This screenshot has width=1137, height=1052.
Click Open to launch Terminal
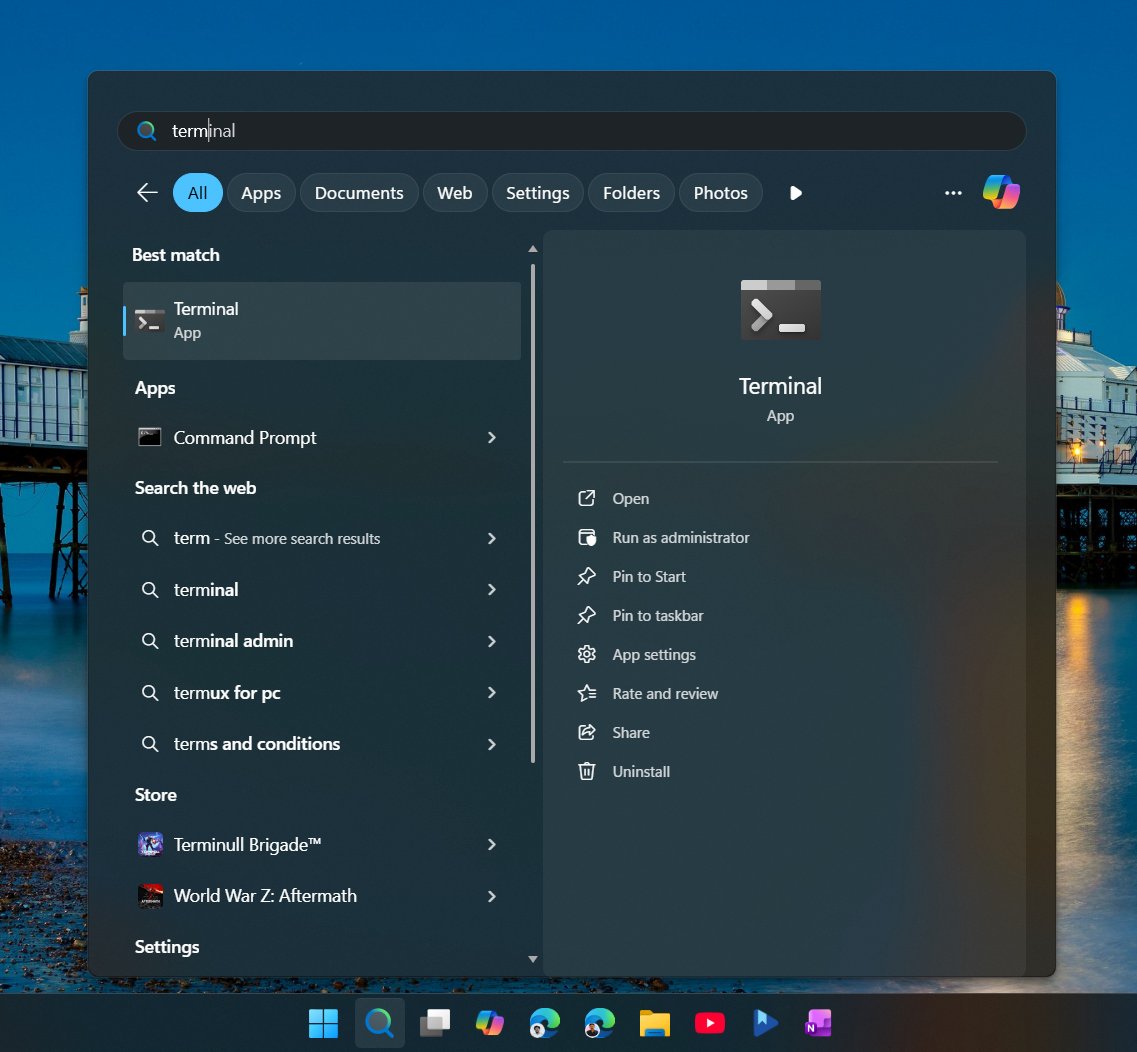pyautogui.click(x=629, y=498)
